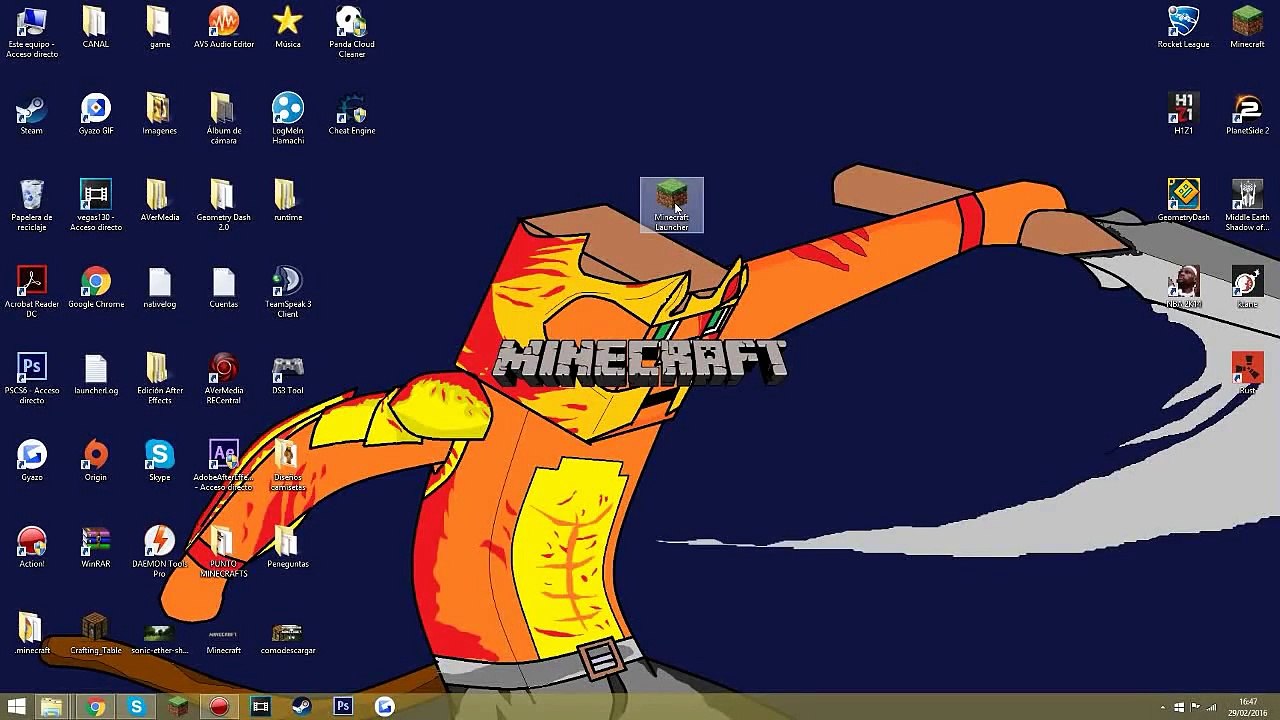Select the Imagenes folder
Viewport: 1280px width, 720px height.
(x=159, y=114)
